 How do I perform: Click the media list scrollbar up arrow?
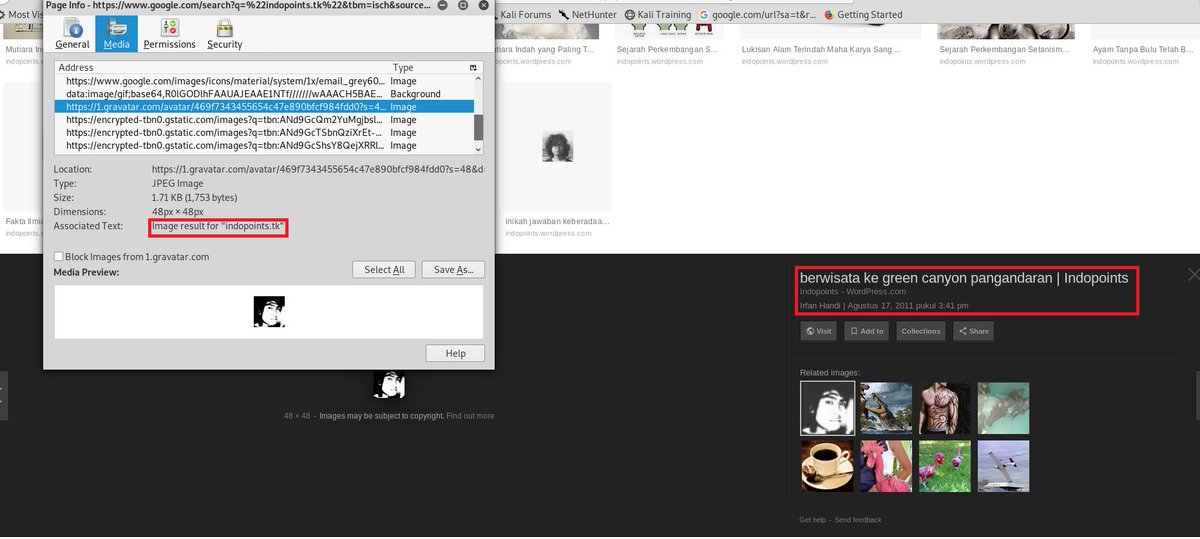coord(479,79)
